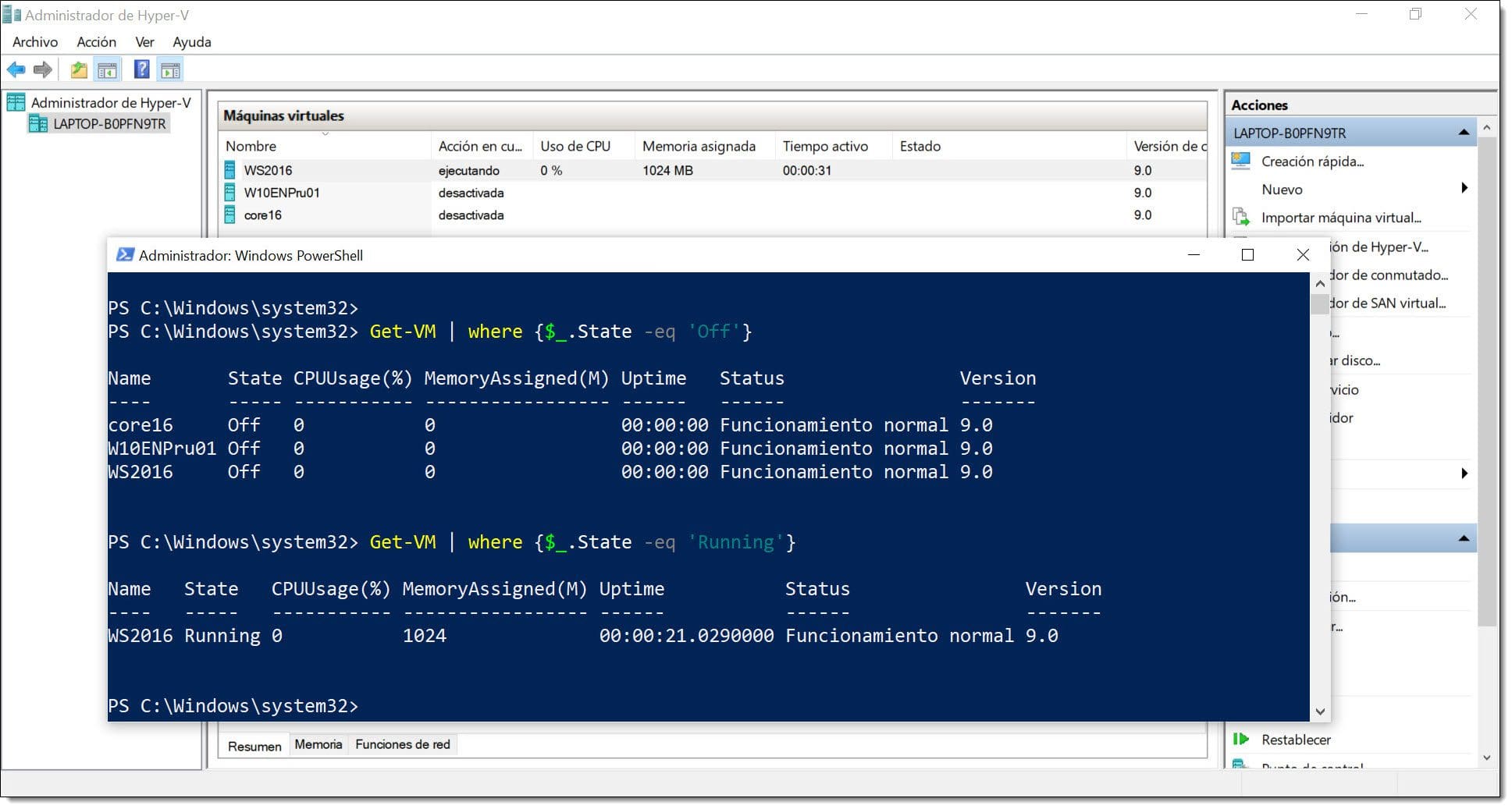Sort by the Tiempo activo column header

834,146
